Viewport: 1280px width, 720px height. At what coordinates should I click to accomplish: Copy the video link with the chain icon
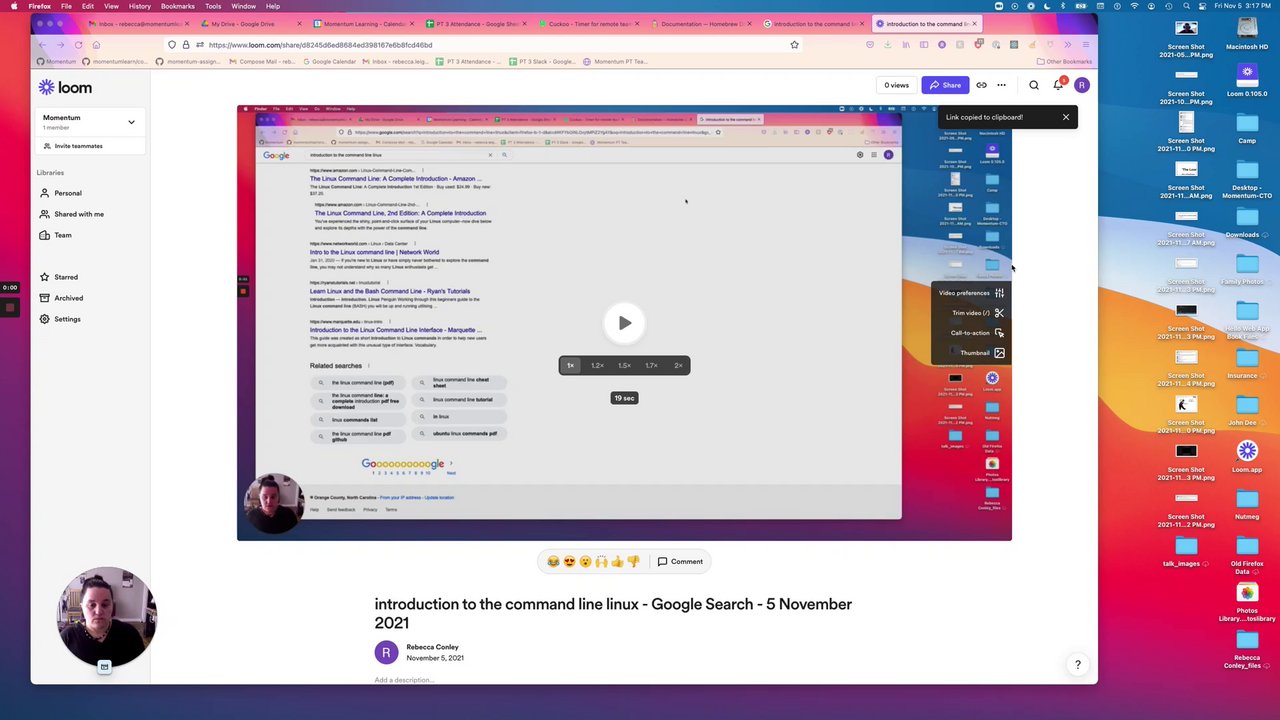(981, 85)
